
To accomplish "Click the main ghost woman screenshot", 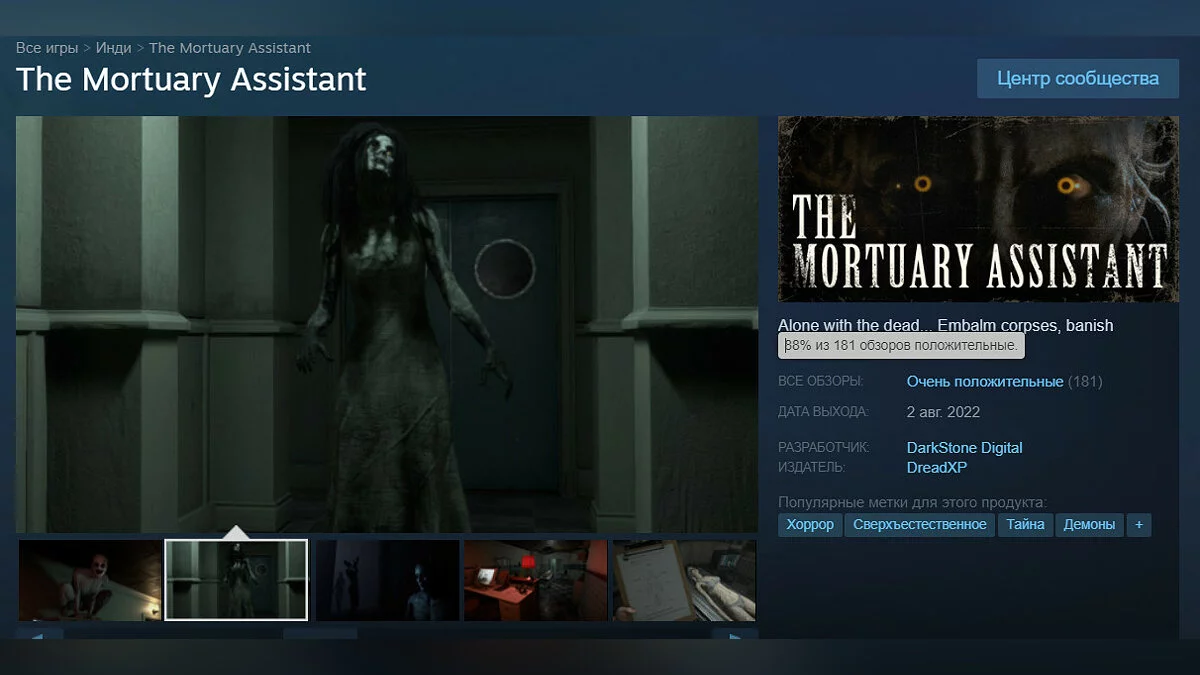I will pyautogui.click(x=387, y=324).
